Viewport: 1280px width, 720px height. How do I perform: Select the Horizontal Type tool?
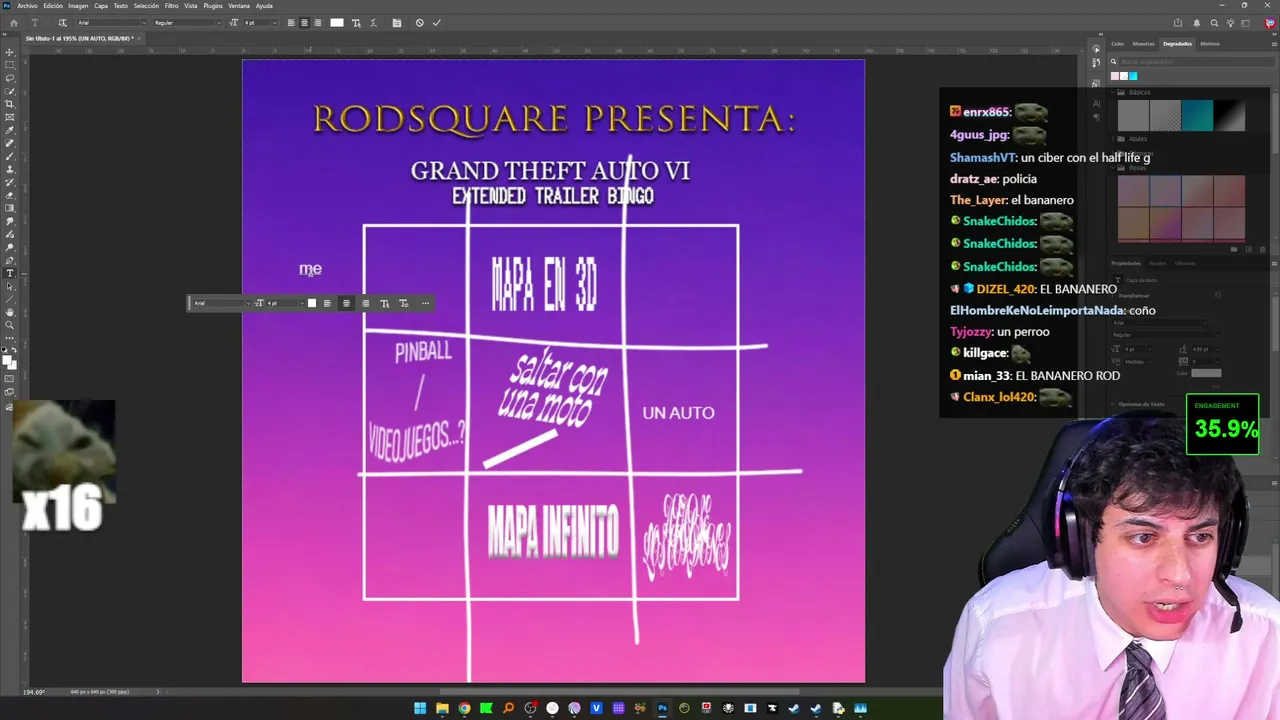(10, 273)
